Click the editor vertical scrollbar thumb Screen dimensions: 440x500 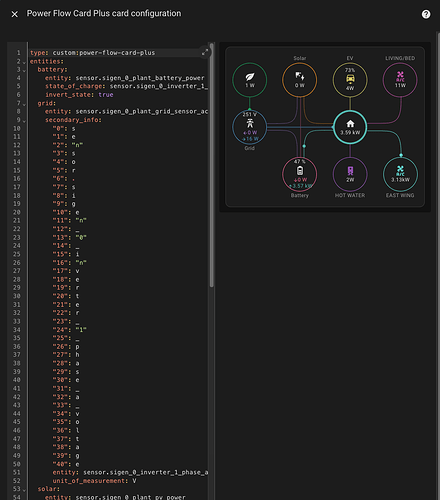[x=211, y=164]
